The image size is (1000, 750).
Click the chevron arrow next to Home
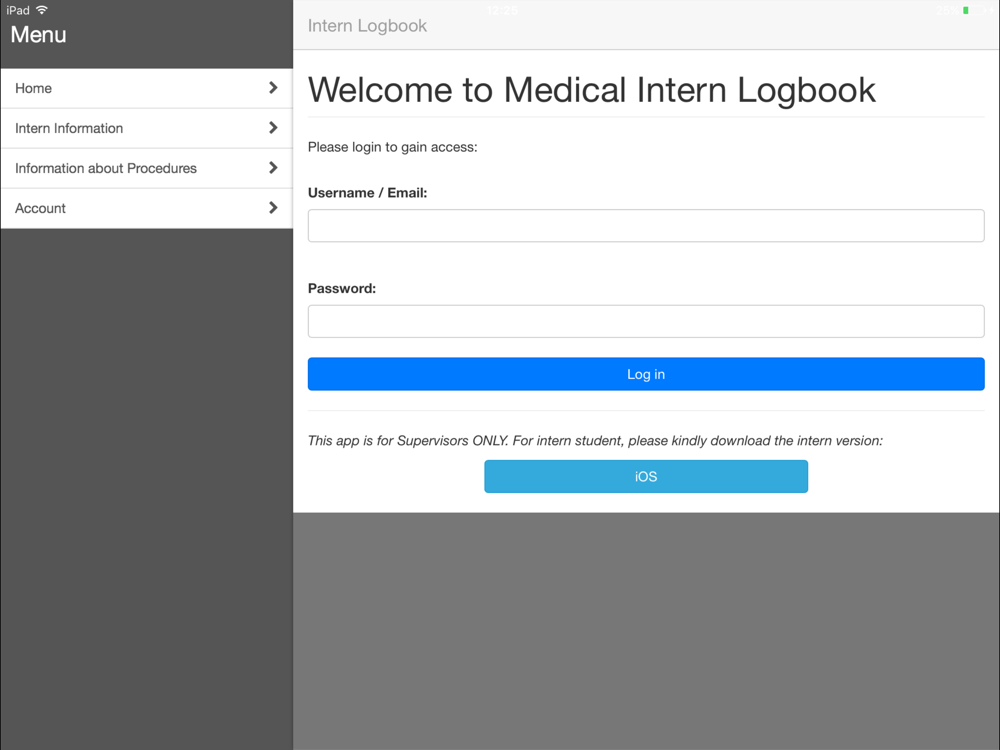point(273,88)
